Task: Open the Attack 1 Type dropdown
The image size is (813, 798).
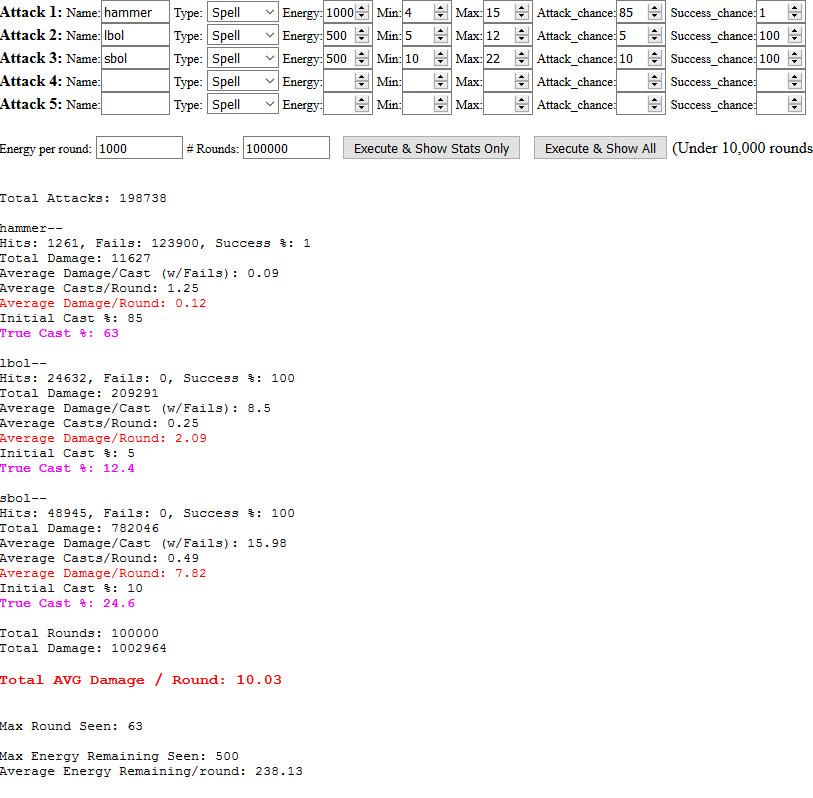Action: [x=243, y=12]
